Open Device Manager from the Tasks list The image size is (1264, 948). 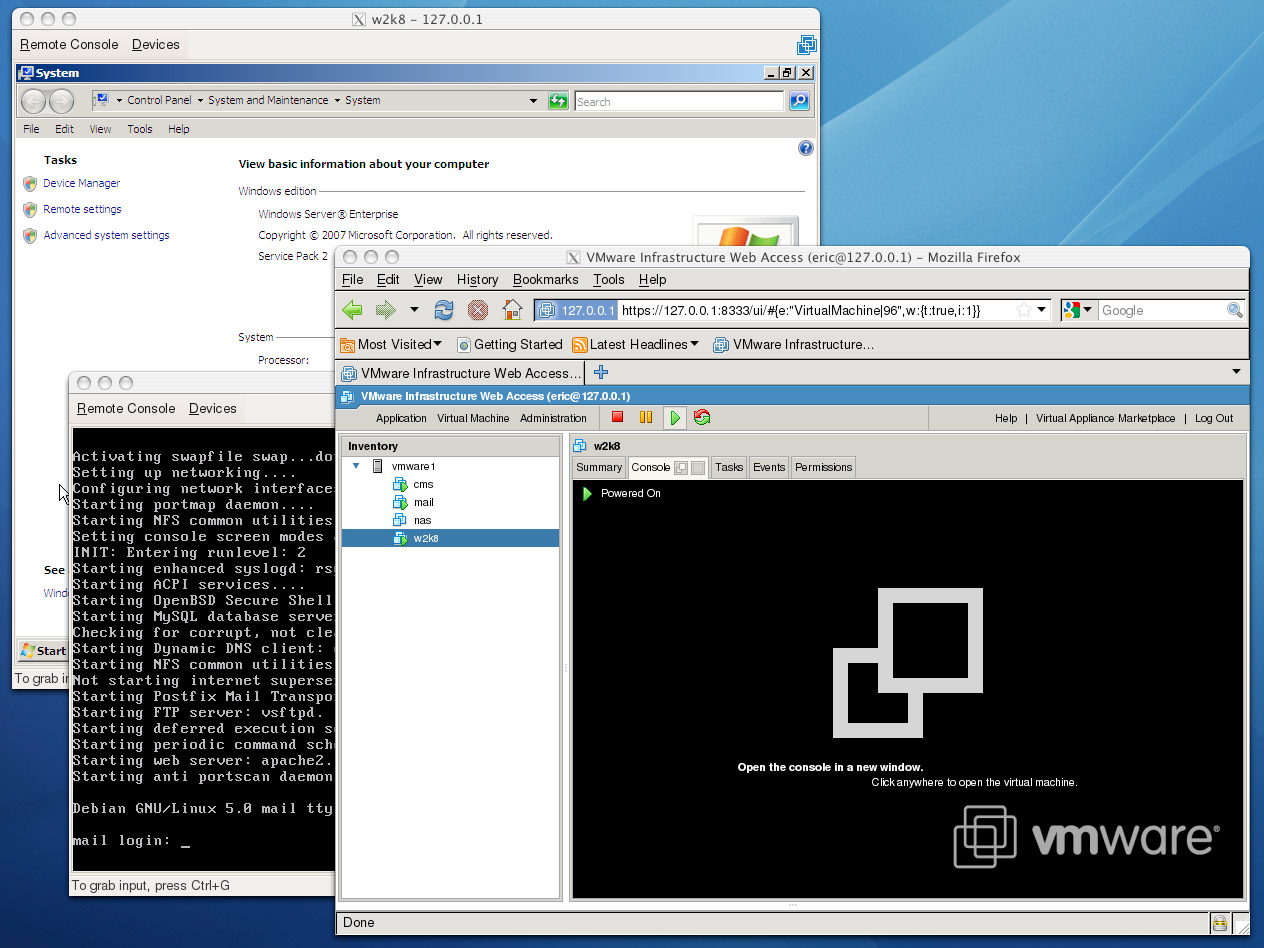point(81,183)
